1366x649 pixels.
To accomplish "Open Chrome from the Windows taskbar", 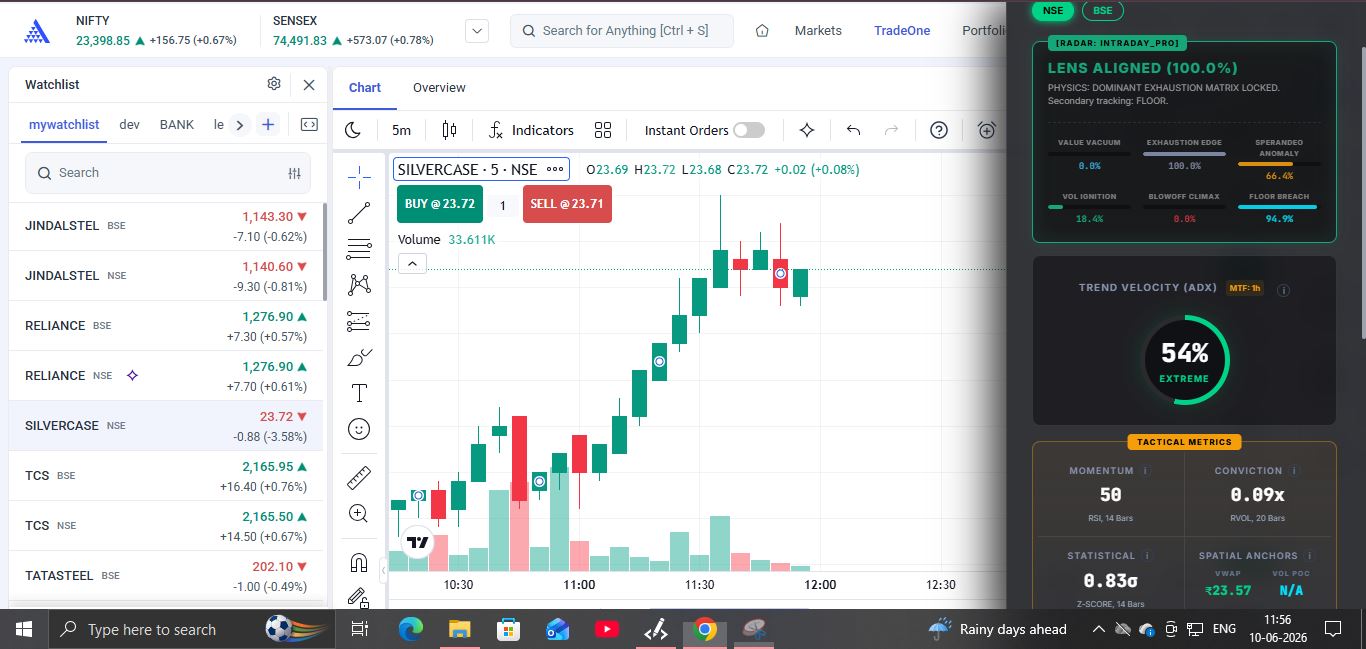I will click(705, 629).
